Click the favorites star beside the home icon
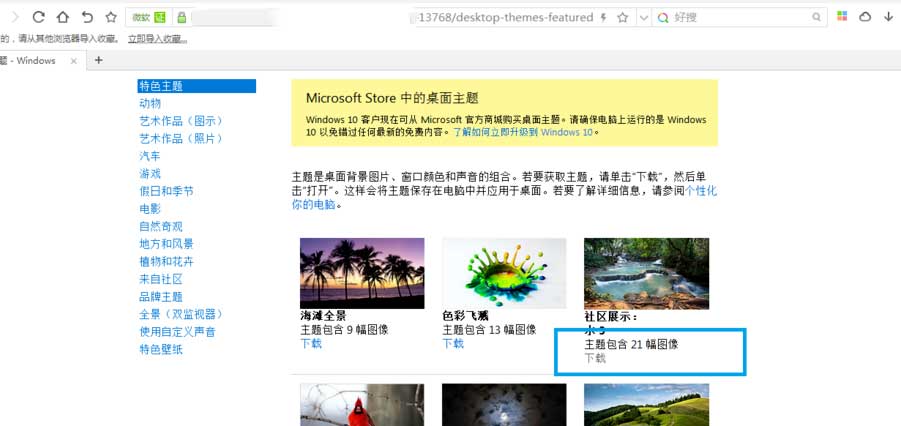901x426 pixels. click(111, 17)
